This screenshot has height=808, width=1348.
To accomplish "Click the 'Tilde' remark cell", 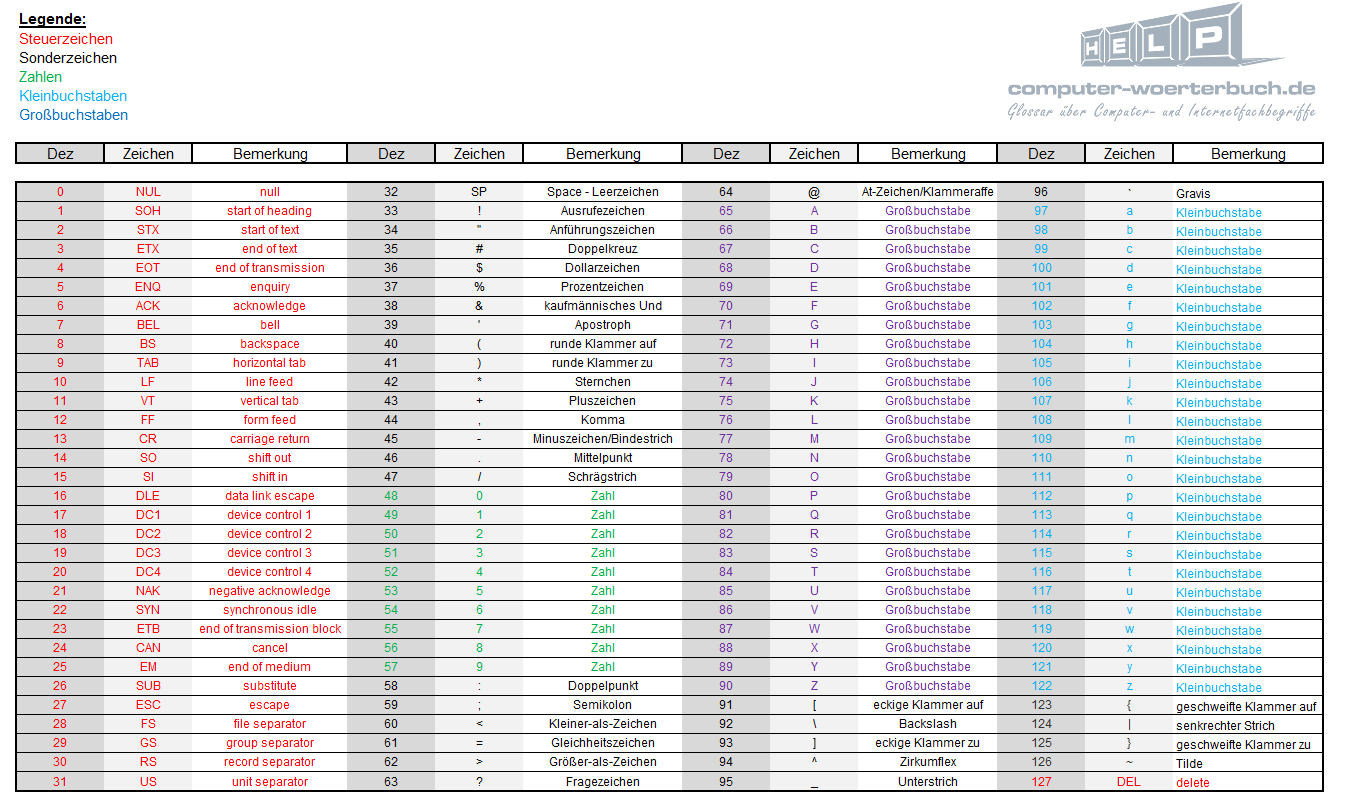I will 1248,762.
